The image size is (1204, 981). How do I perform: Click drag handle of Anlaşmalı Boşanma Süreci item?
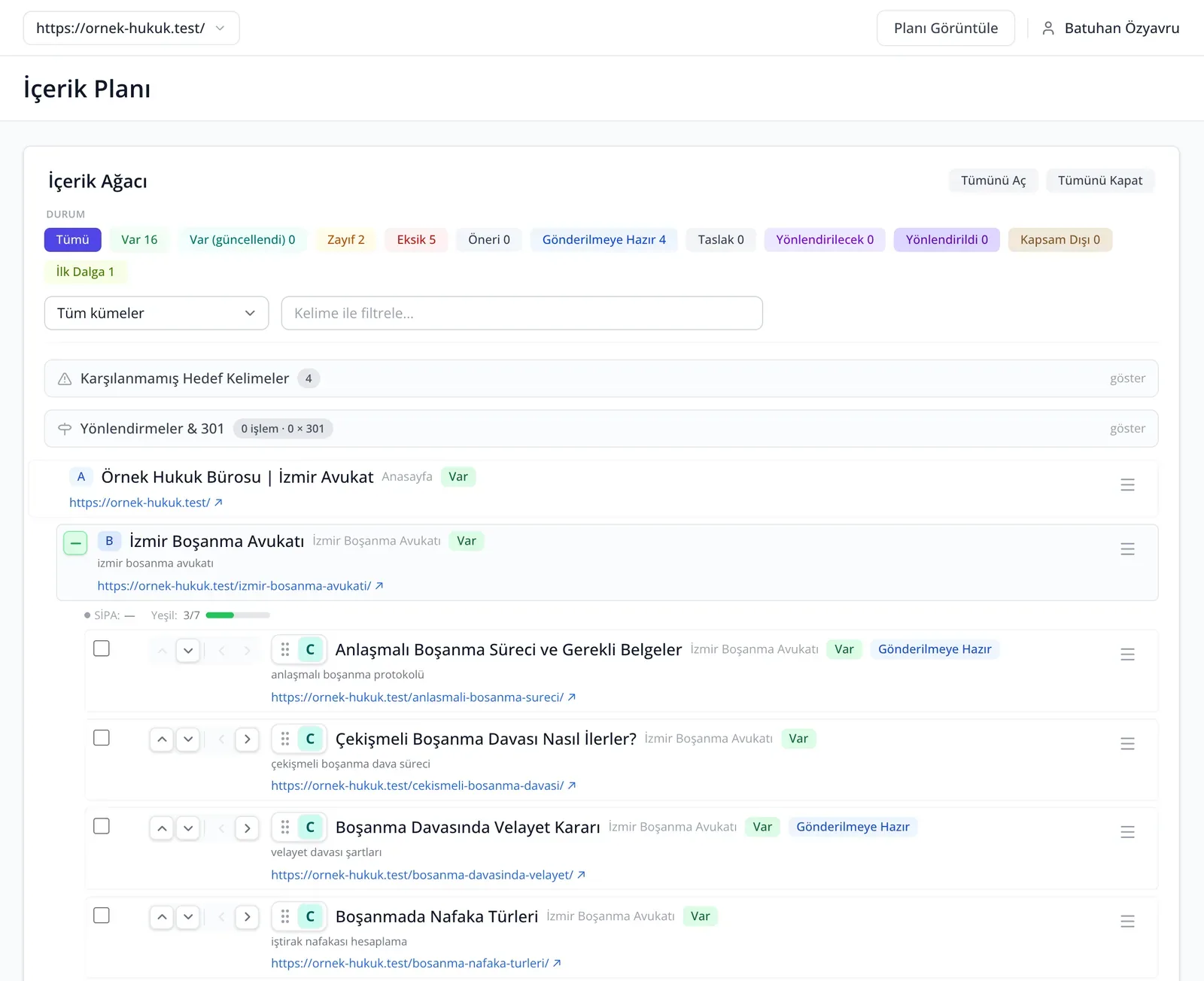pos(285,649)
